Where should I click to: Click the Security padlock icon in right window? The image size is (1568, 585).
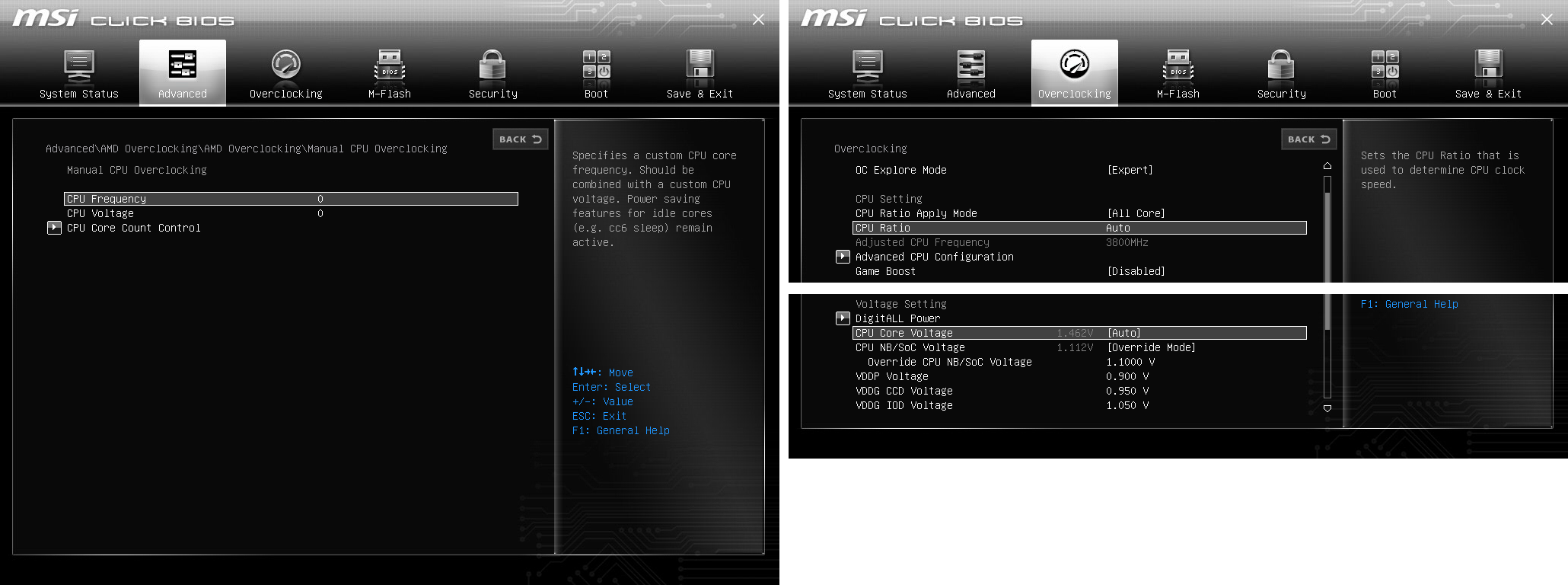pyautogui.click(x=1282, y=66)
